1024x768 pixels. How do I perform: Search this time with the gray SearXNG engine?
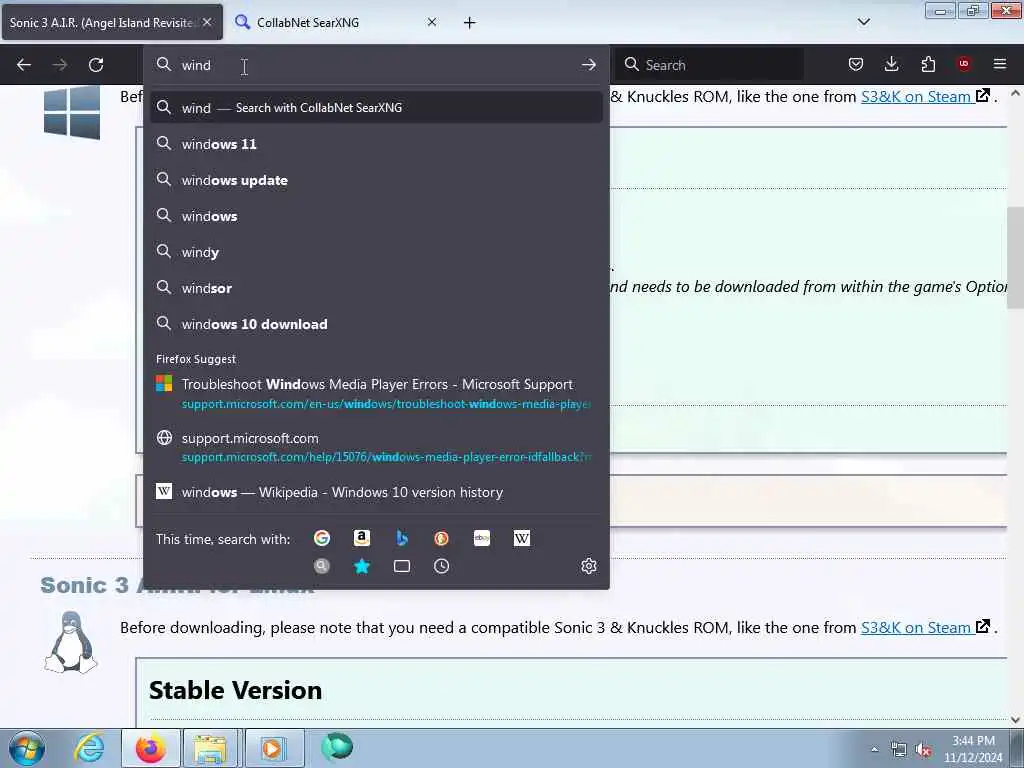(321, 566)
